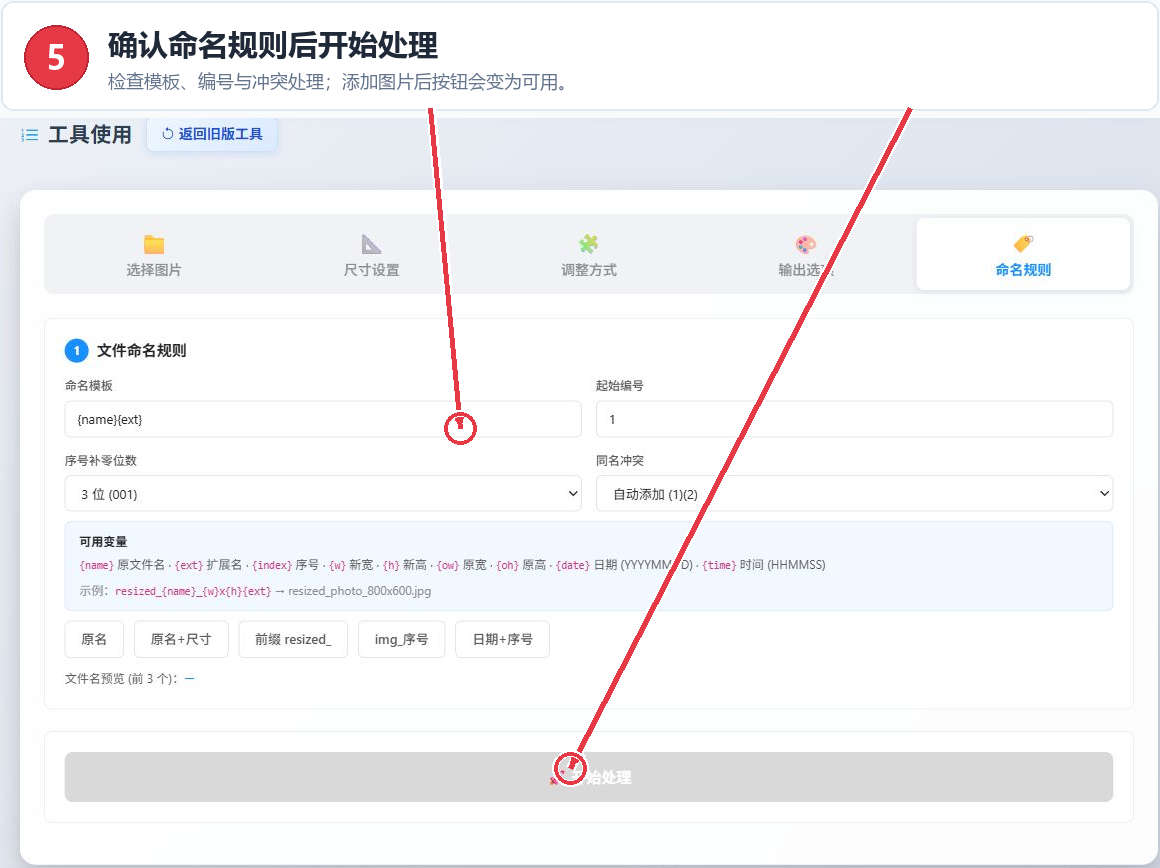
Task: Click the 文件命名规则 section heading
Action: click(x=141, y=351)
